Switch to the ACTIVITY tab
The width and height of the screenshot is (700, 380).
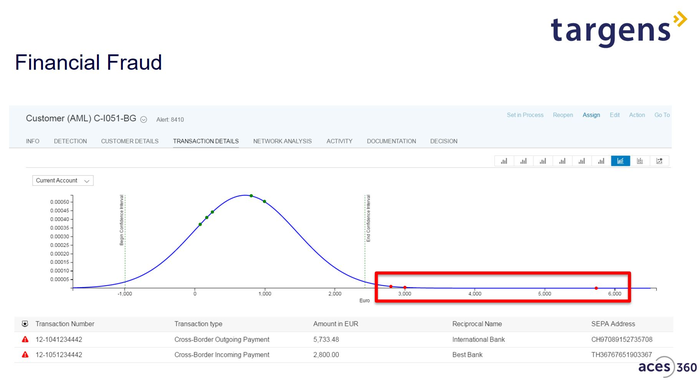coord(339,141)
